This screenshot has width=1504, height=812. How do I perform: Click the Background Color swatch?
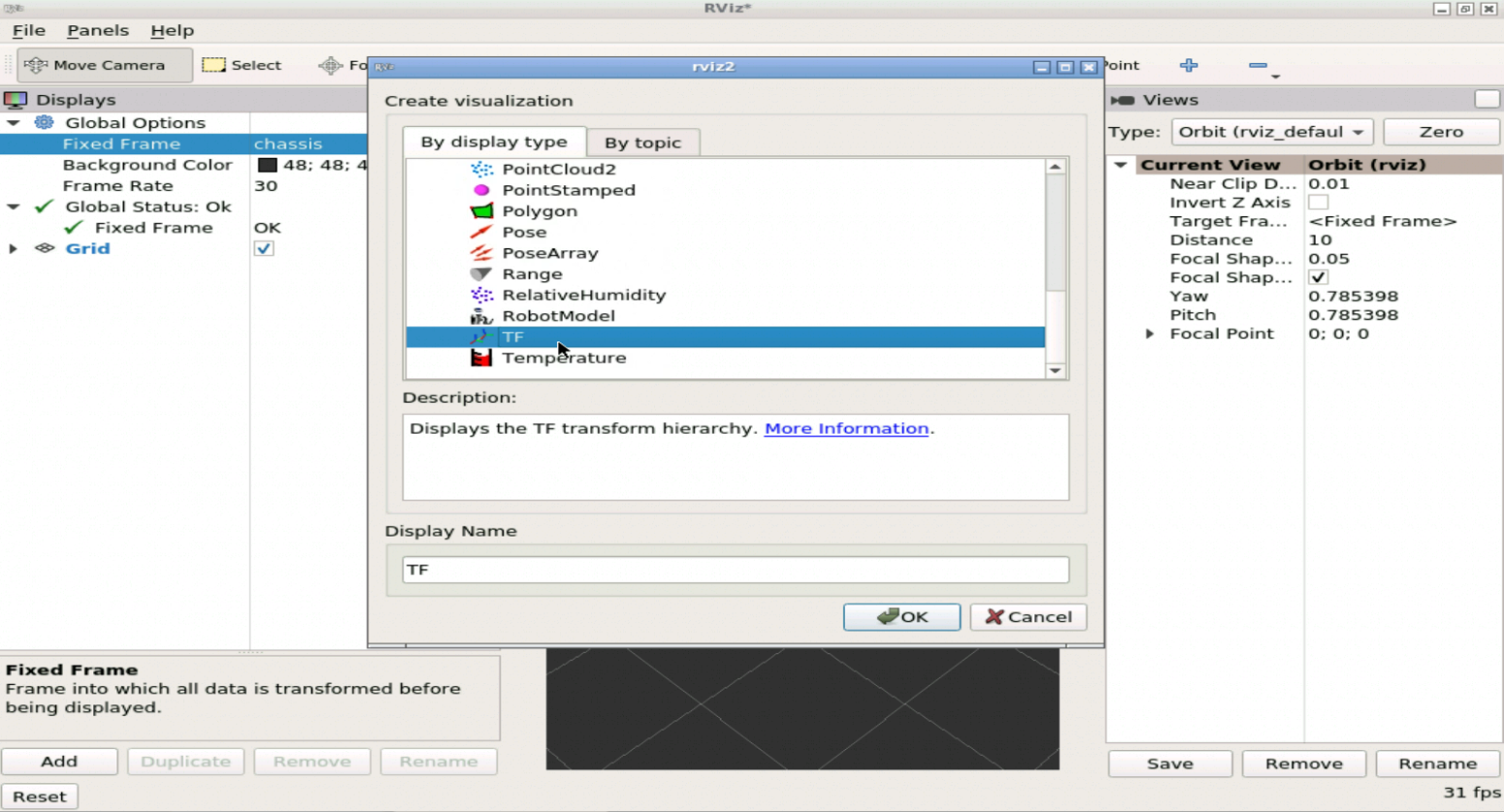(267, 165)
